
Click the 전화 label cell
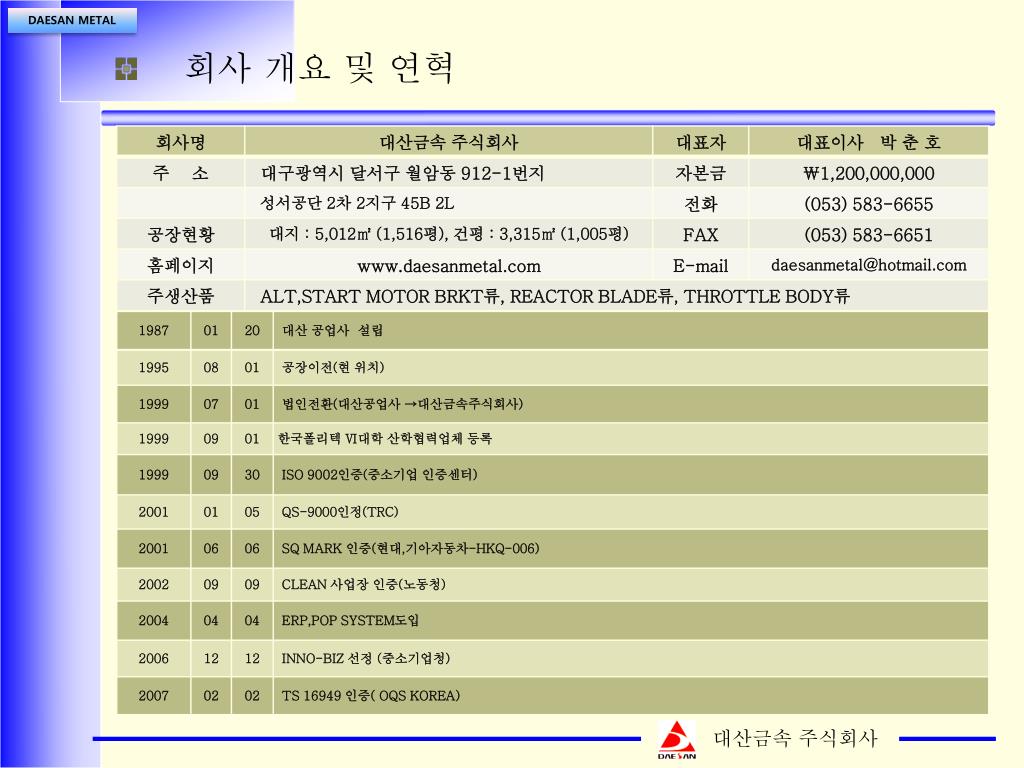coord(701,204)
